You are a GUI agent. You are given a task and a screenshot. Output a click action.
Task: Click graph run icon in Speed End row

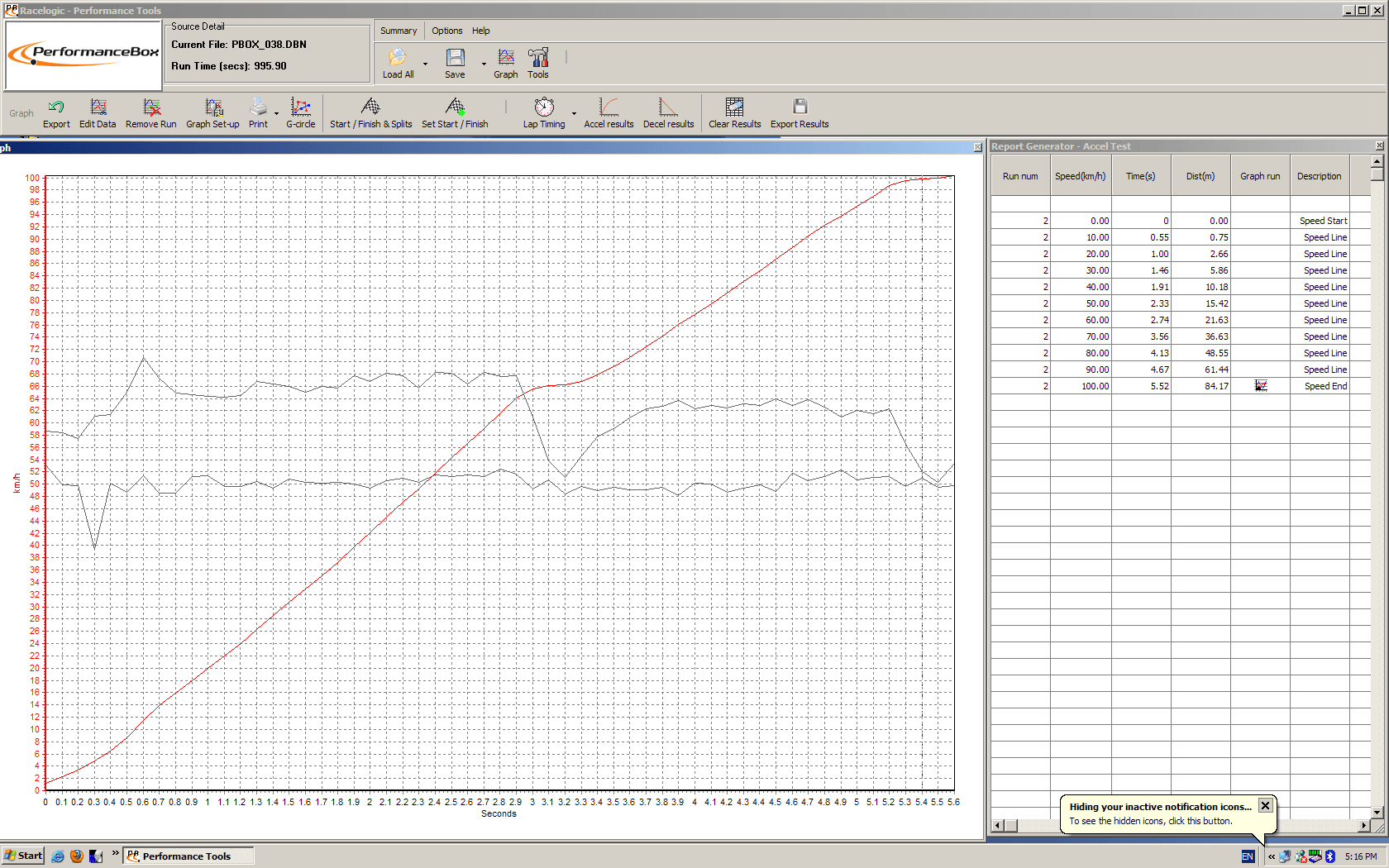pos(1260,386)
